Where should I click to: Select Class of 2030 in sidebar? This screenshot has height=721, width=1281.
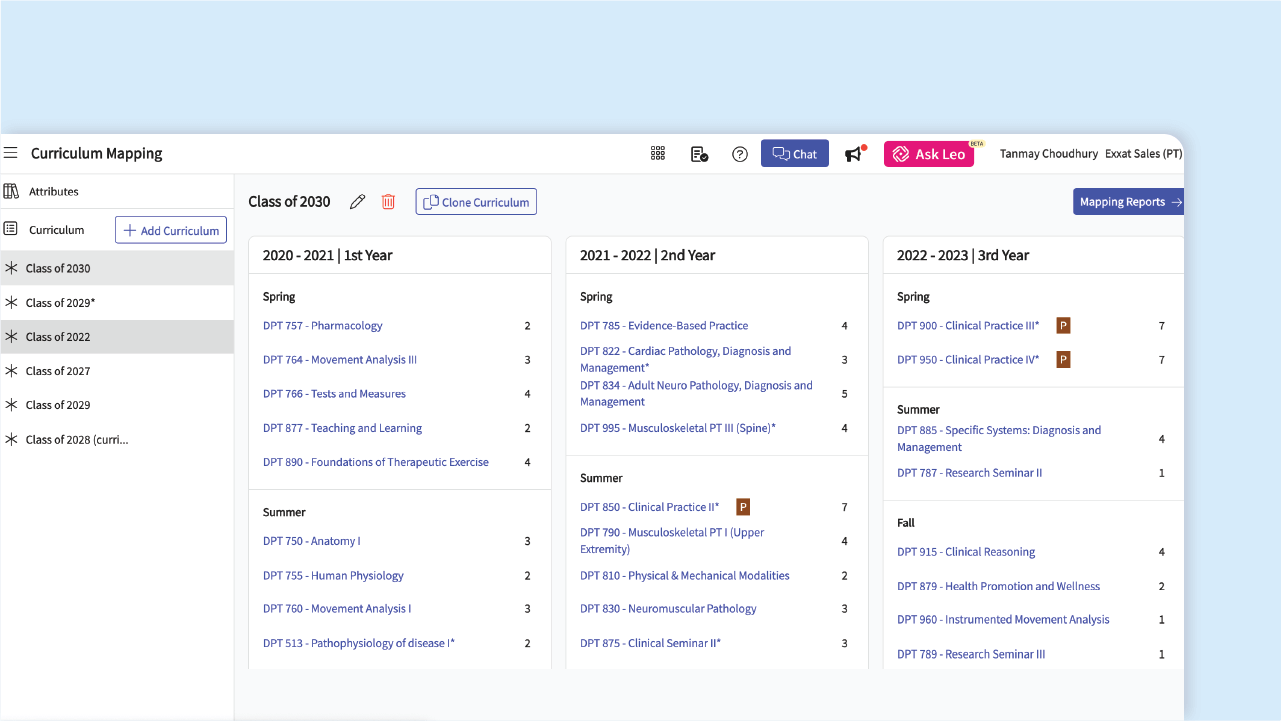coord(117,268)
